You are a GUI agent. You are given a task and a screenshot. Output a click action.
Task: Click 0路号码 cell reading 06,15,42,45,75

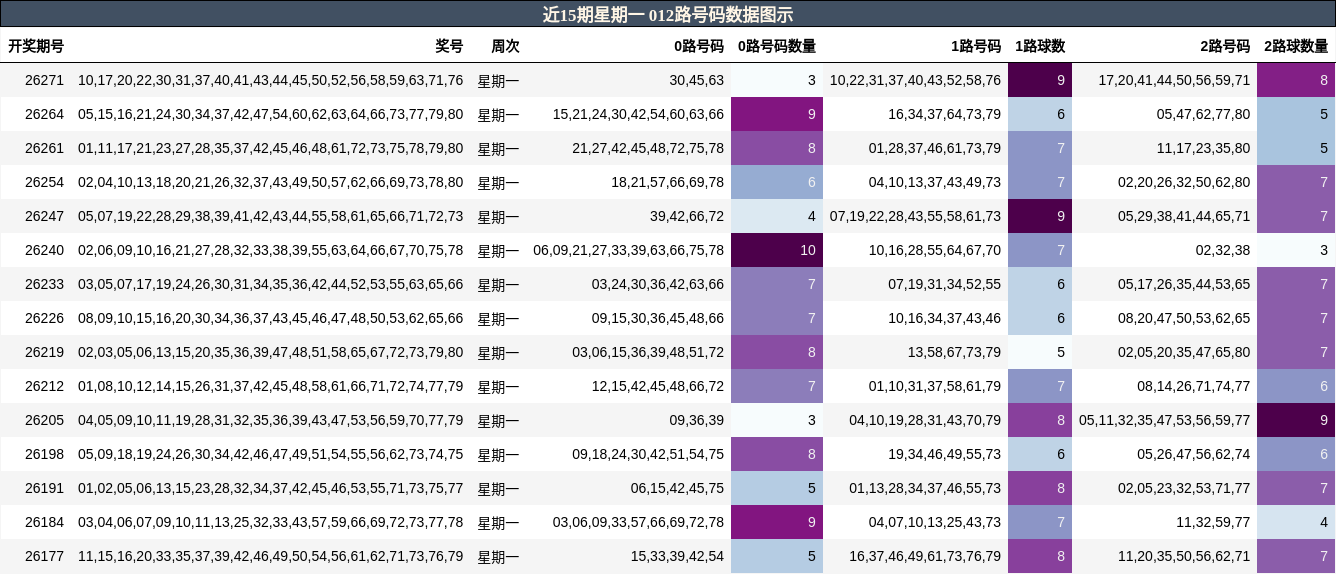tap(678, 488)
